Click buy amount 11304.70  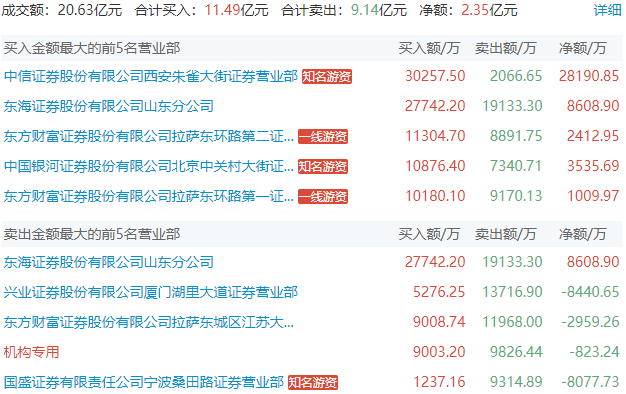tap(435, 136)
